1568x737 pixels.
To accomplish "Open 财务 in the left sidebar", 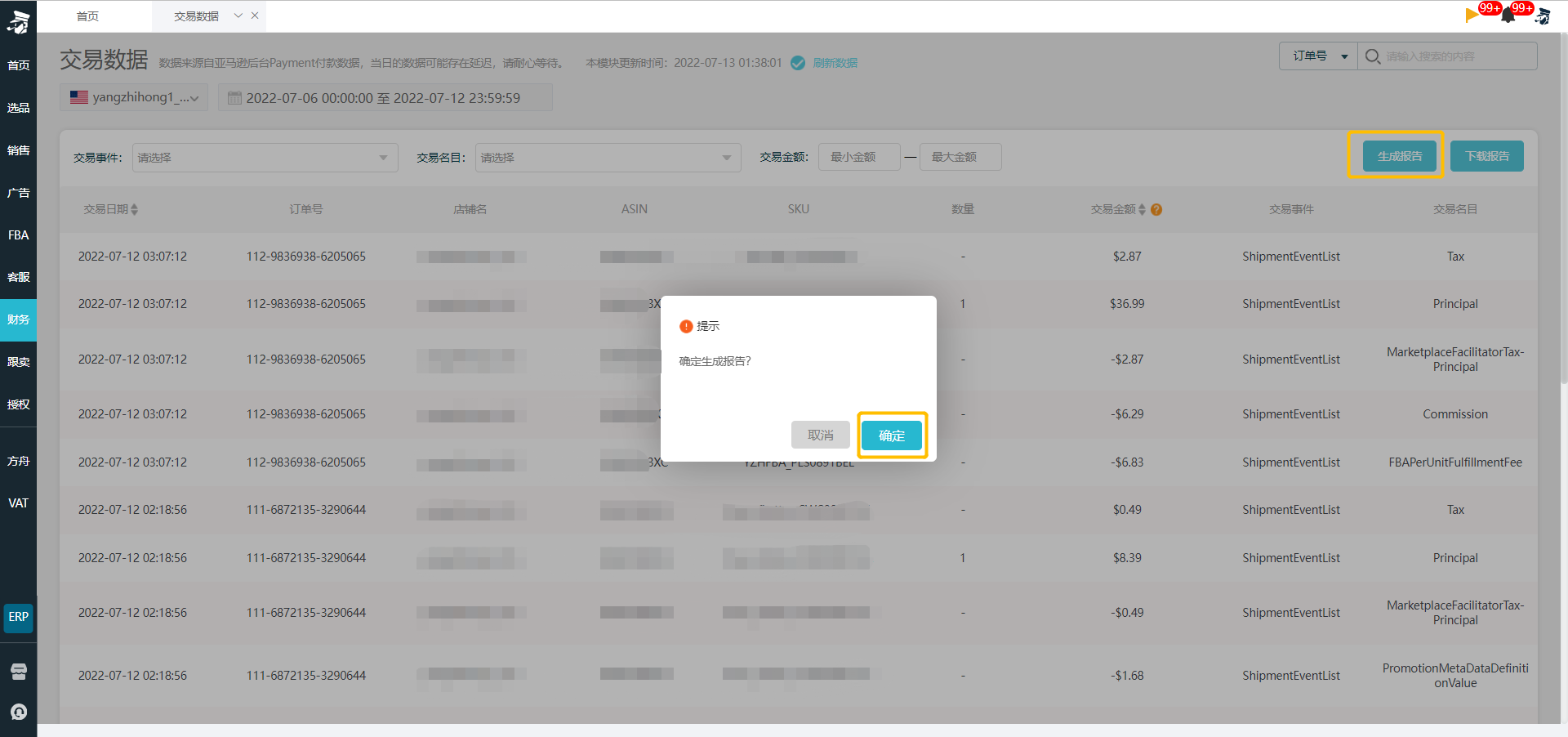I will pyautogui.click(x=18, y=319).
